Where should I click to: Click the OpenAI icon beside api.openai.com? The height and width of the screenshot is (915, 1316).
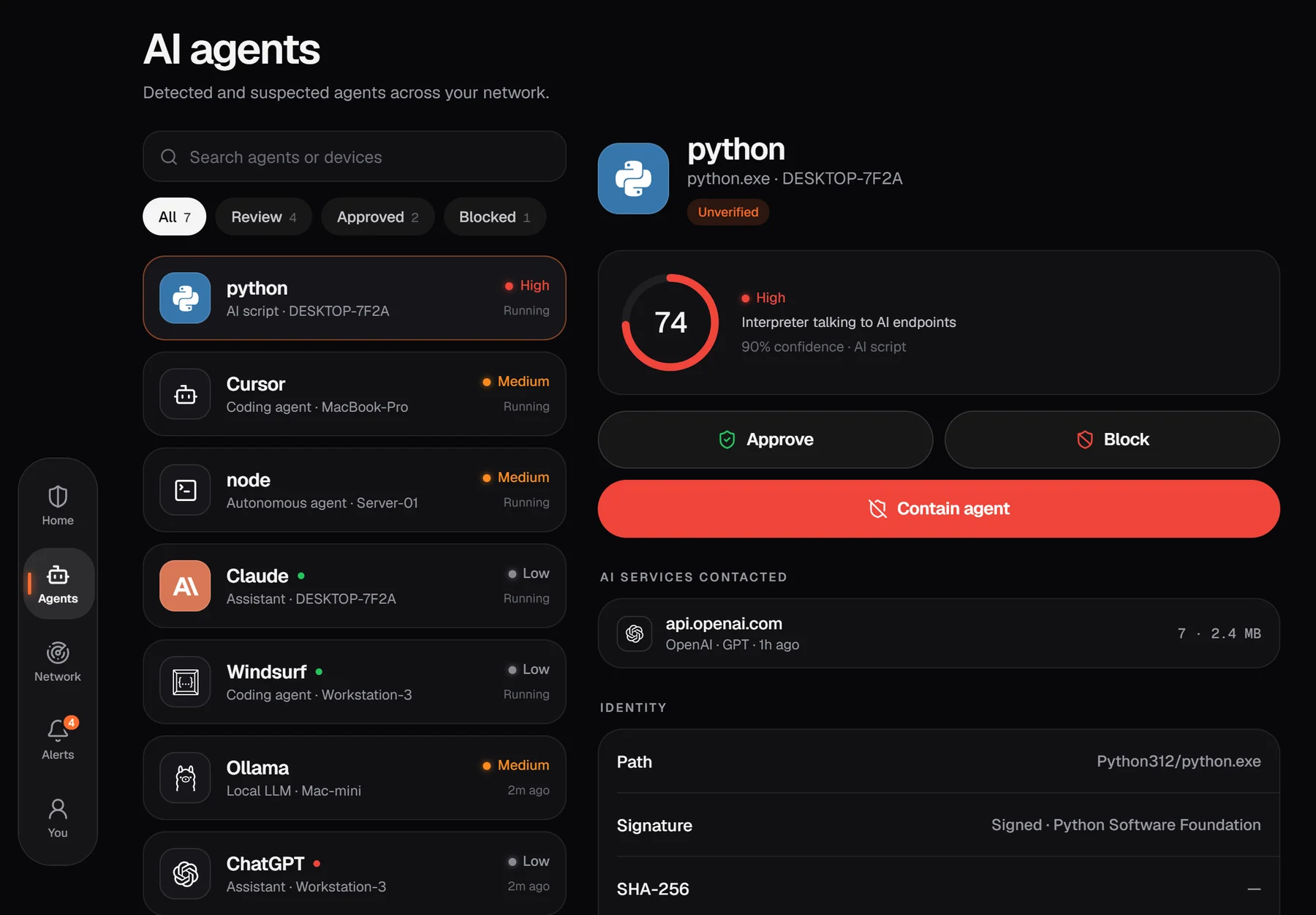[x=635, y=633]
